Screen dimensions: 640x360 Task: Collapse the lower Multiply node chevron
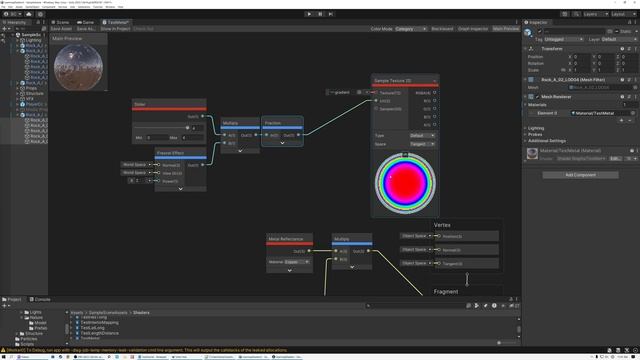[352, 267]
